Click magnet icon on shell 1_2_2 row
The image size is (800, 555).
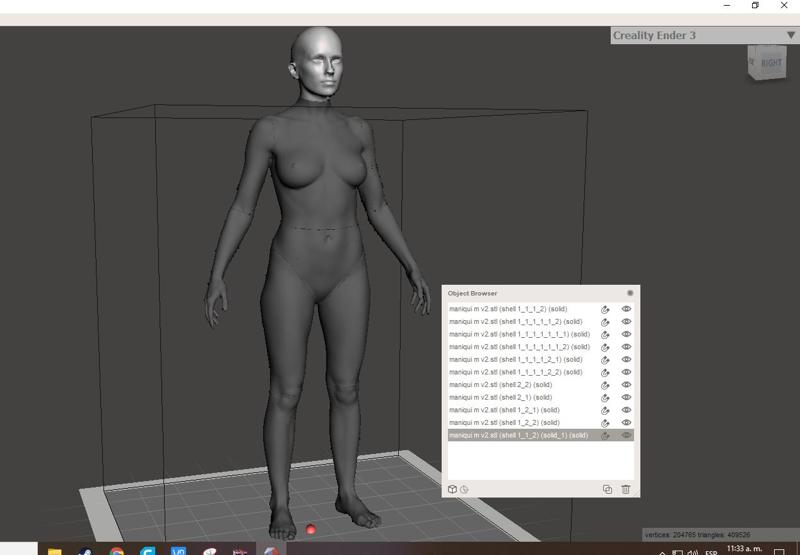(605, 423)
